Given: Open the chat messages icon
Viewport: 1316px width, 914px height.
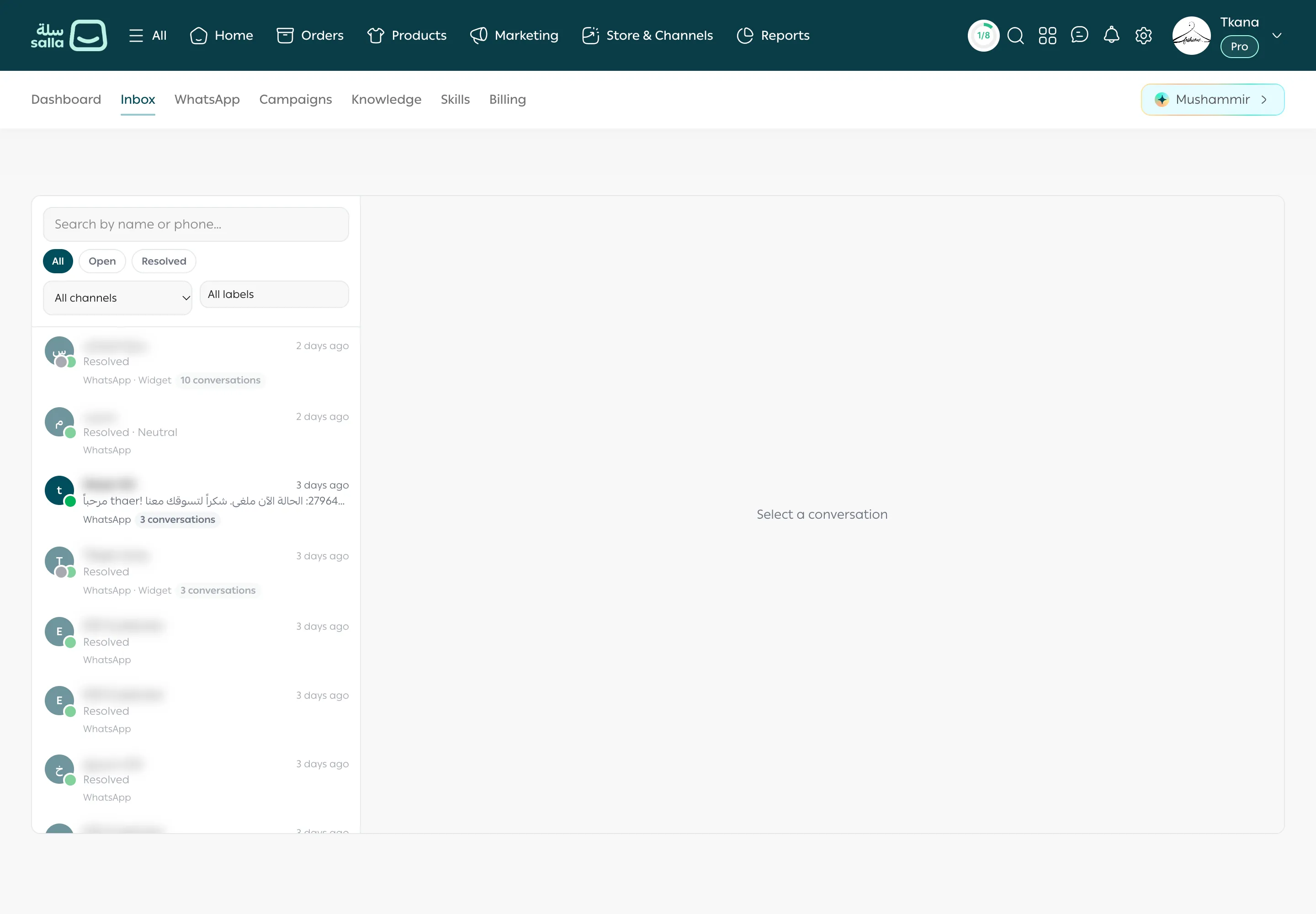Looking at the screenshot, I should pos(1079,36).
